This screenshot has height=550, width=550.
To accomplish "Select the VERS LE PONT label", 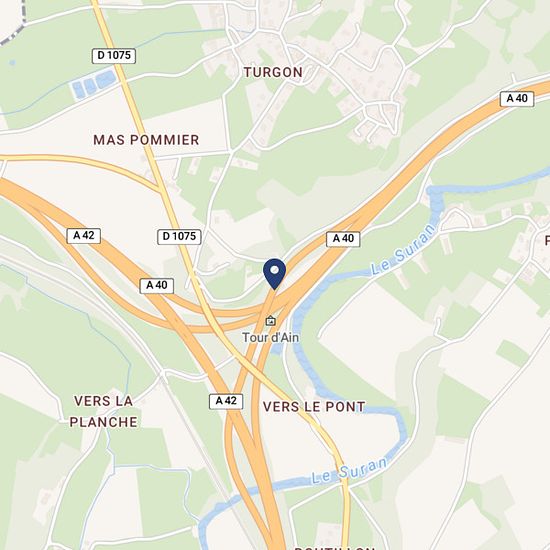I will point(314,407).
